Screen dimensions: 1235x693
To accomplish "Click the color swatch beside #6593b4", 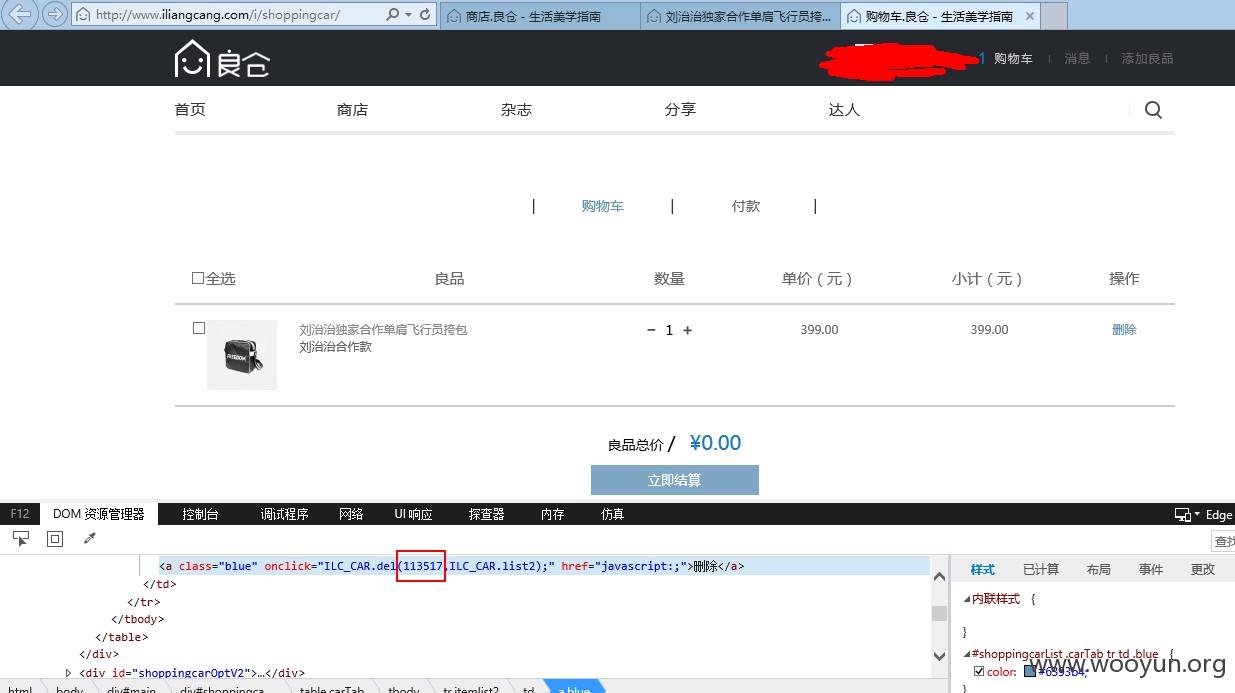I will pos(1030,671).
